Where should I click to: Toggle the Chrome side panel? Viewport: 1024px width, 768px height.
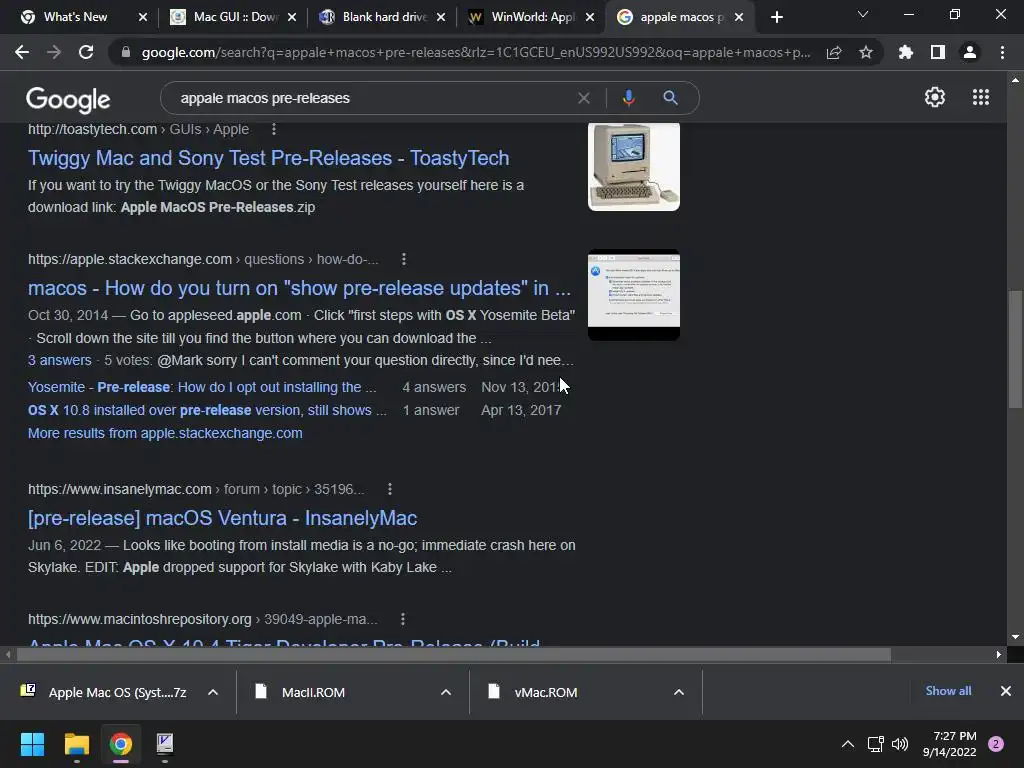tap(938, 52)
